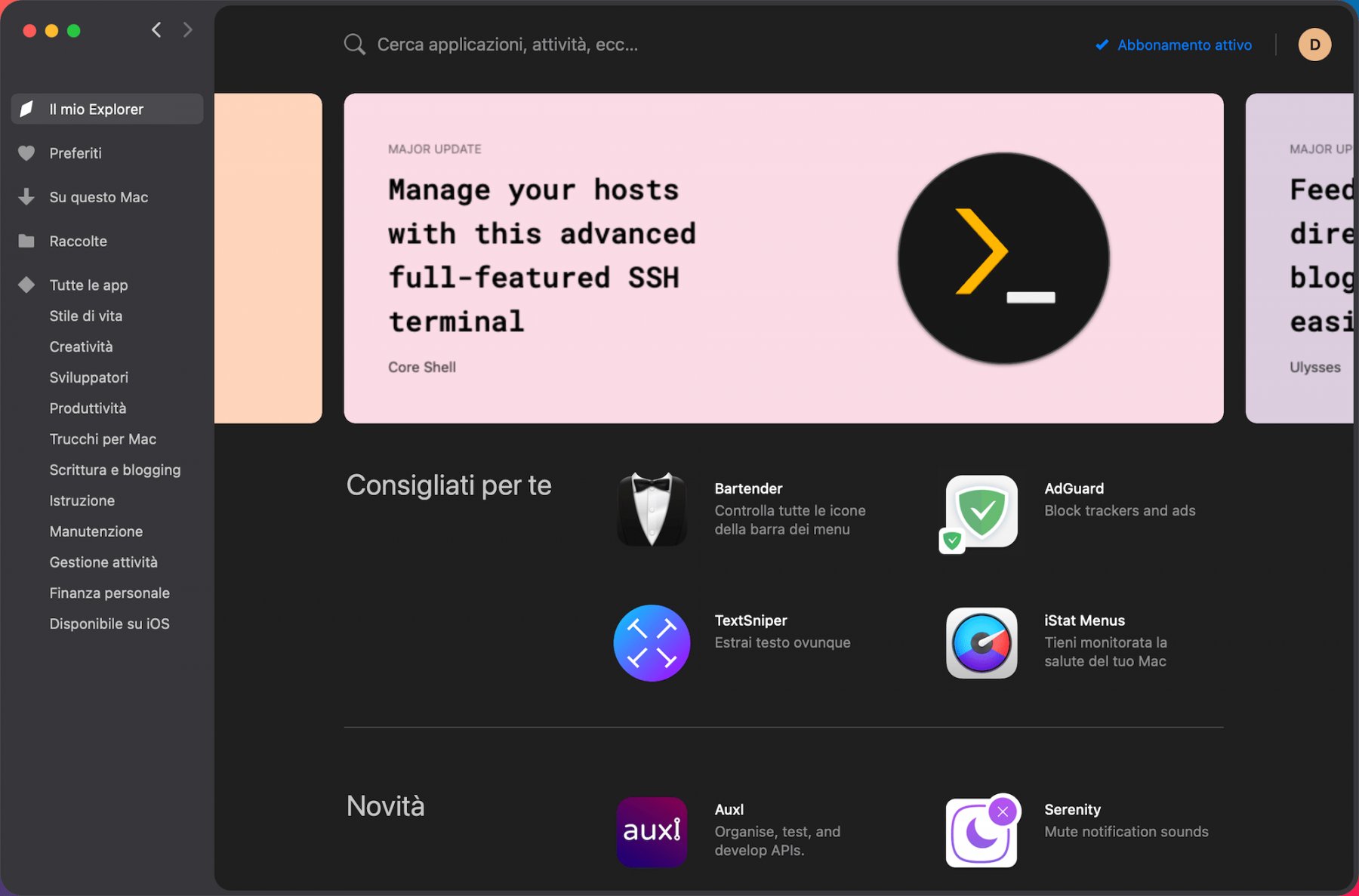This screenshot has width=1359, height=896.
Task: Open the user profile avatar D
Action: pyautogui.click(x=1314, y=45)
